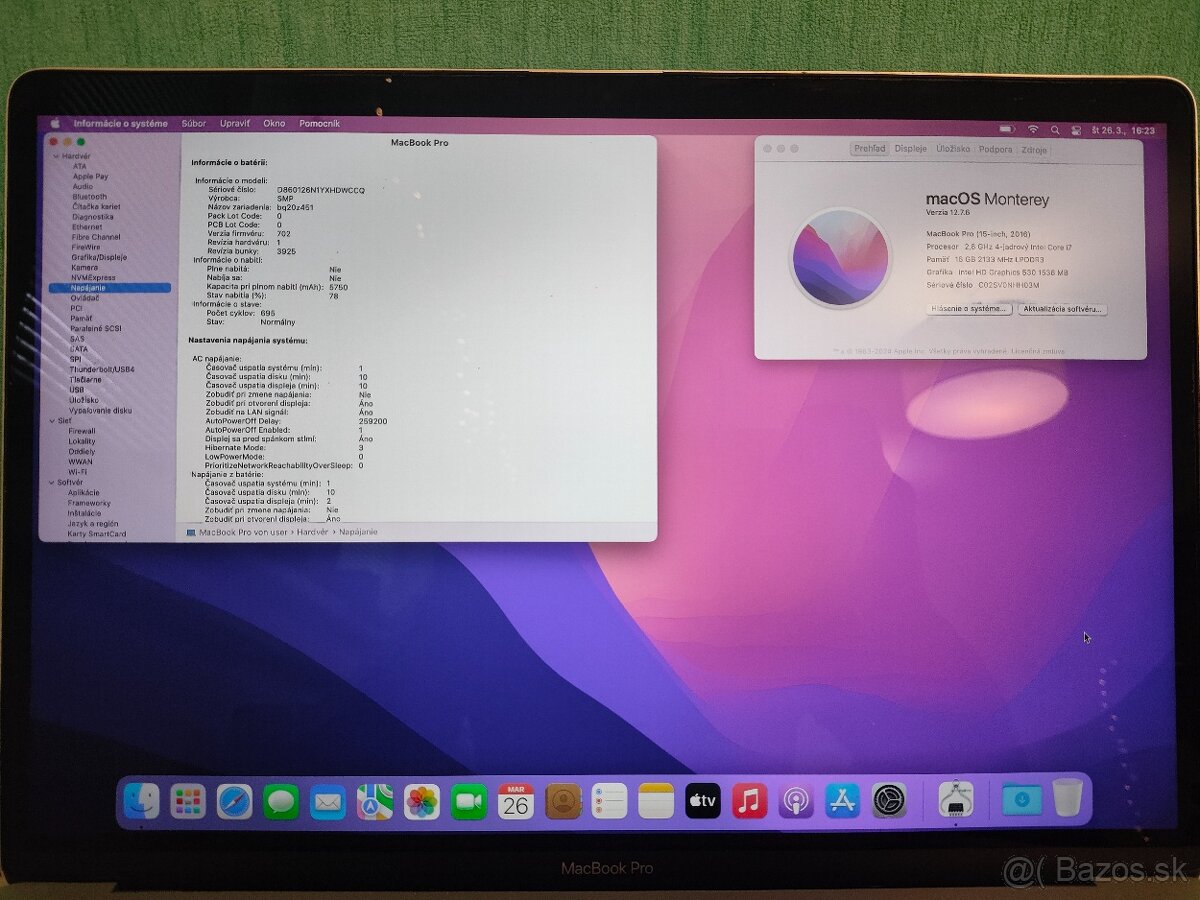Screen dimensions: 1200x900
Task: Select Thunderbolt/USB4 in sidebar
Action: tap(102, 369)
